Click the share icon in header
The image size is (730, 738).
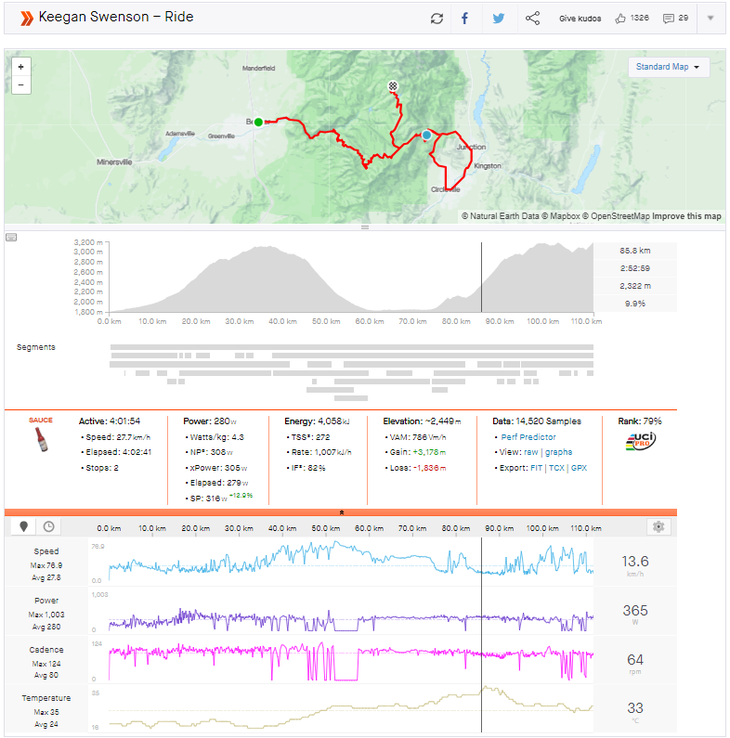[x=532, y=18]
